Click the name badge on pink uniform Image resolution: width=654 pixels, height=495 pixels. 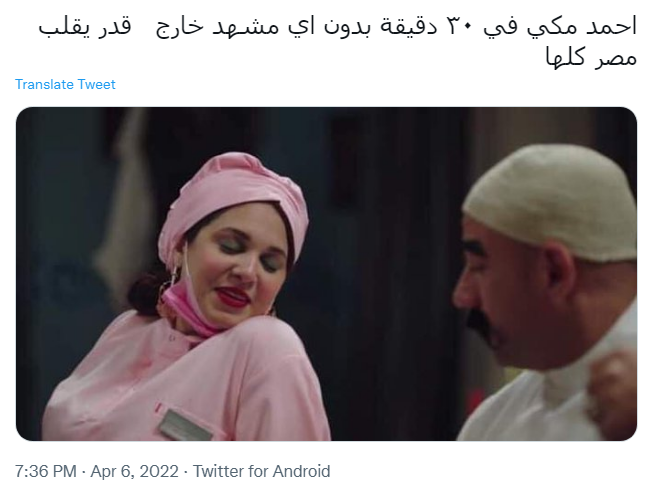[x=185, y=425]
